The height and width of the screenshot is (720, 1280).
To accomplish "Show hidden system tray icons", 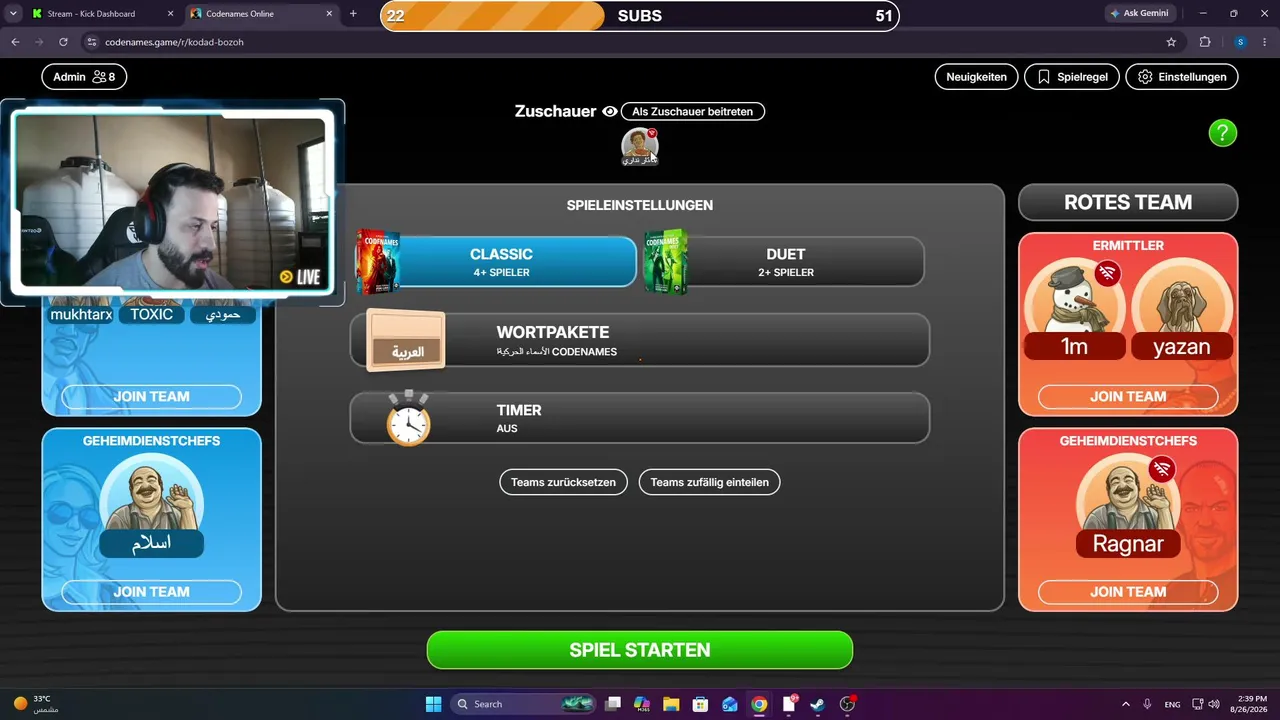I will click(1125, 704).
